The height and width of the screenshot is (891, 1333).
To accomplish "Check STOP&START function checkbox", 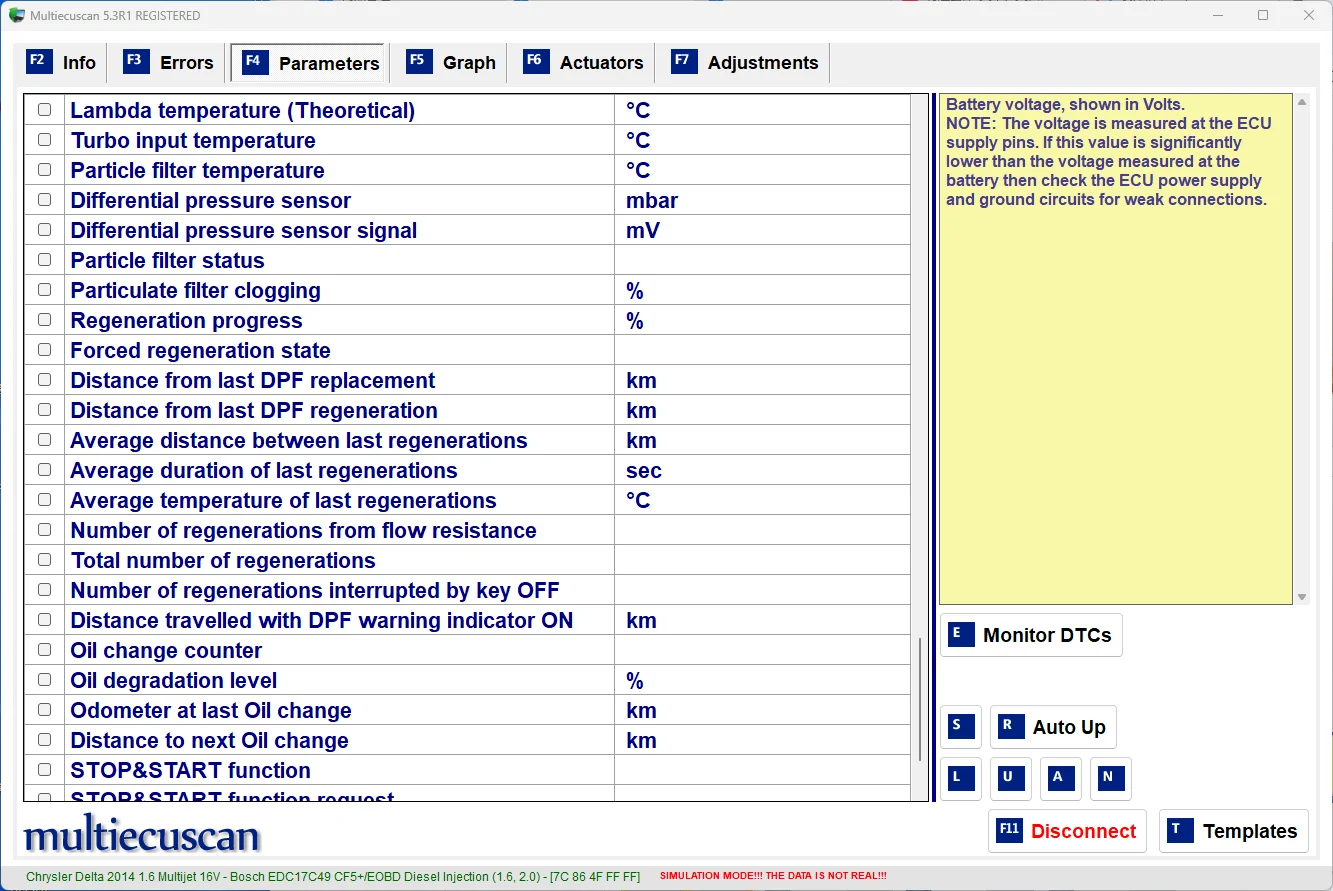I will (x=44, y=770).
